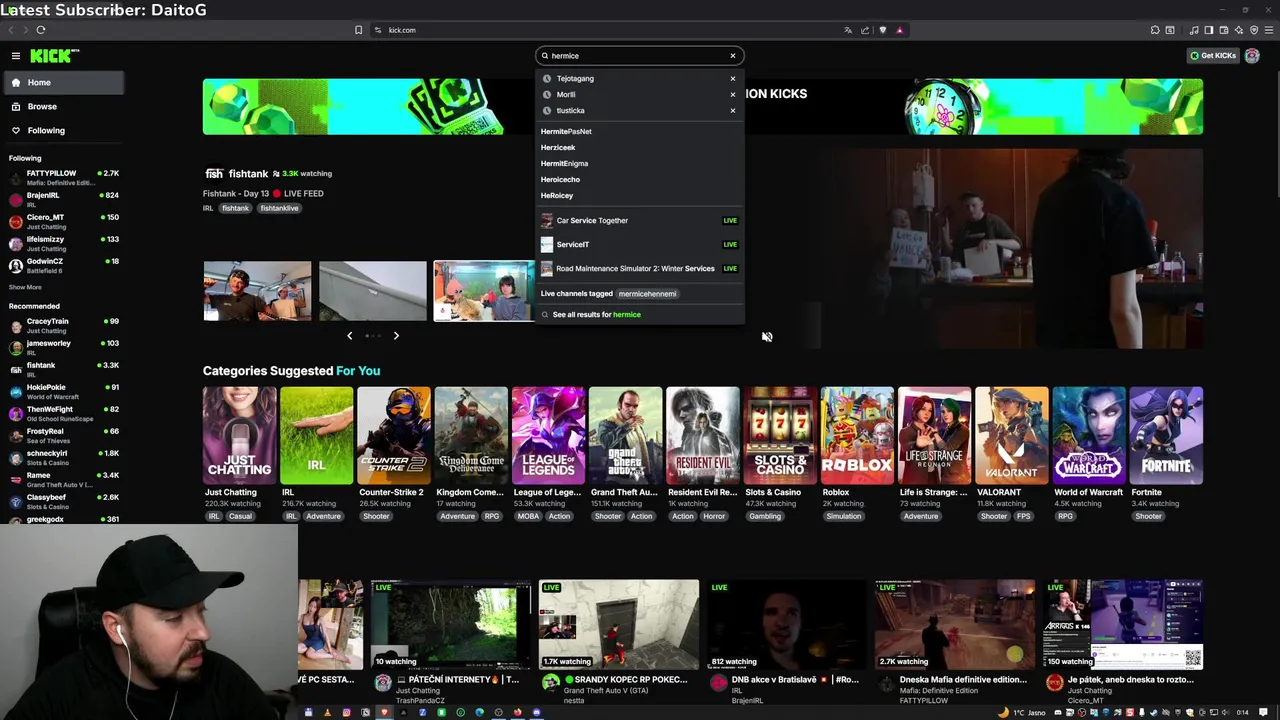Click fishtanklive tag on featured stream
The height and width of the screenshot is (720, 1280).
(x=279, y=208)
